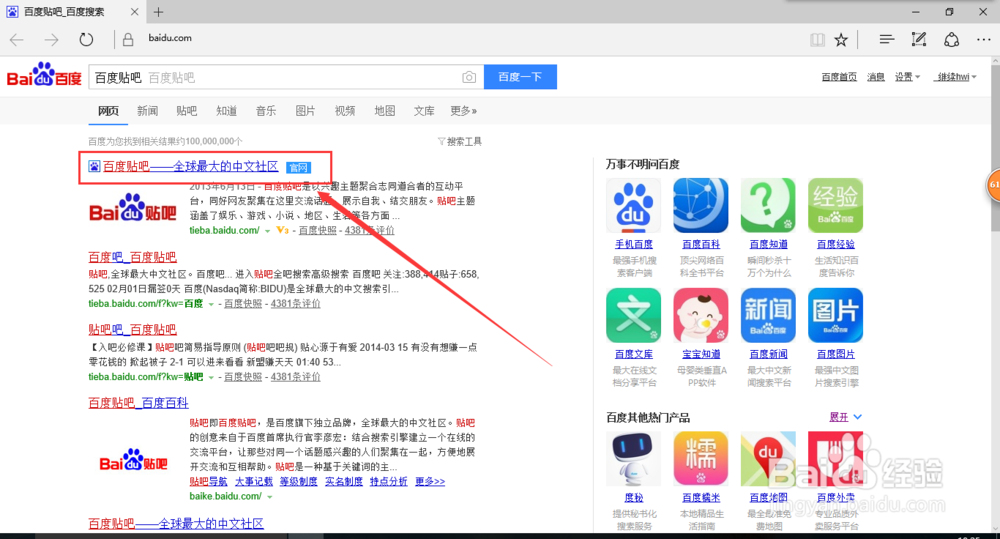The height and width of the screenshot is (539, 1000).
Task: Click the browser forward arrow
Action: (51, 40)
